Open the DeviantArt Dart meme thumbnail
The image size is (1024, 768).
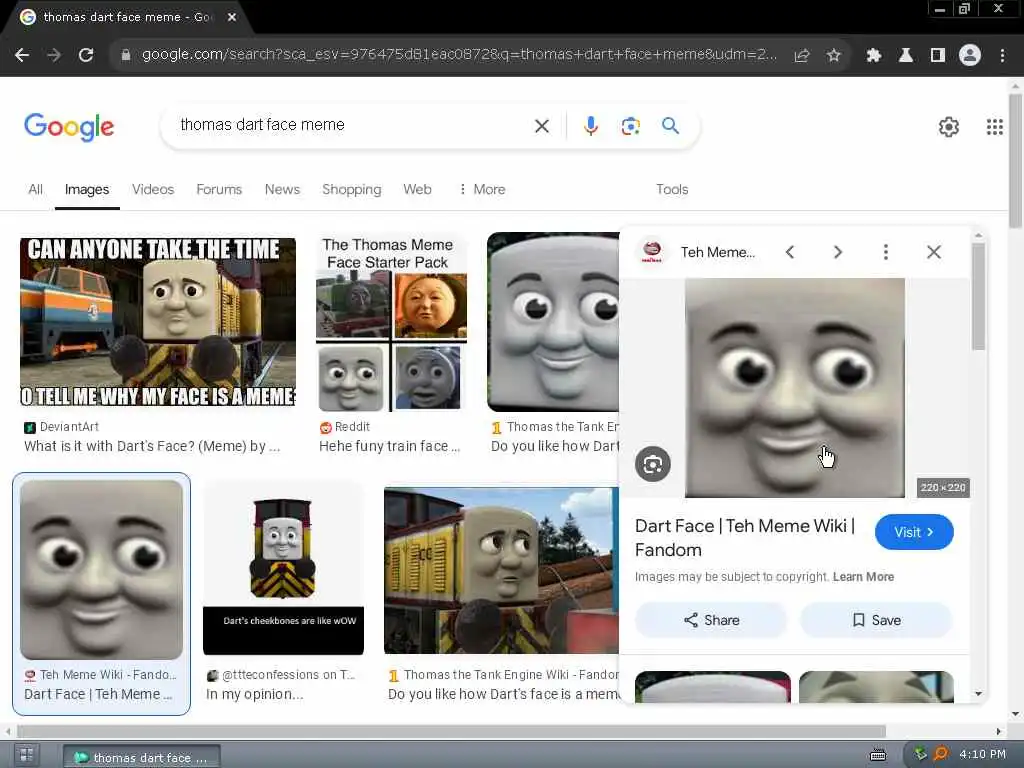click(157, 323)
